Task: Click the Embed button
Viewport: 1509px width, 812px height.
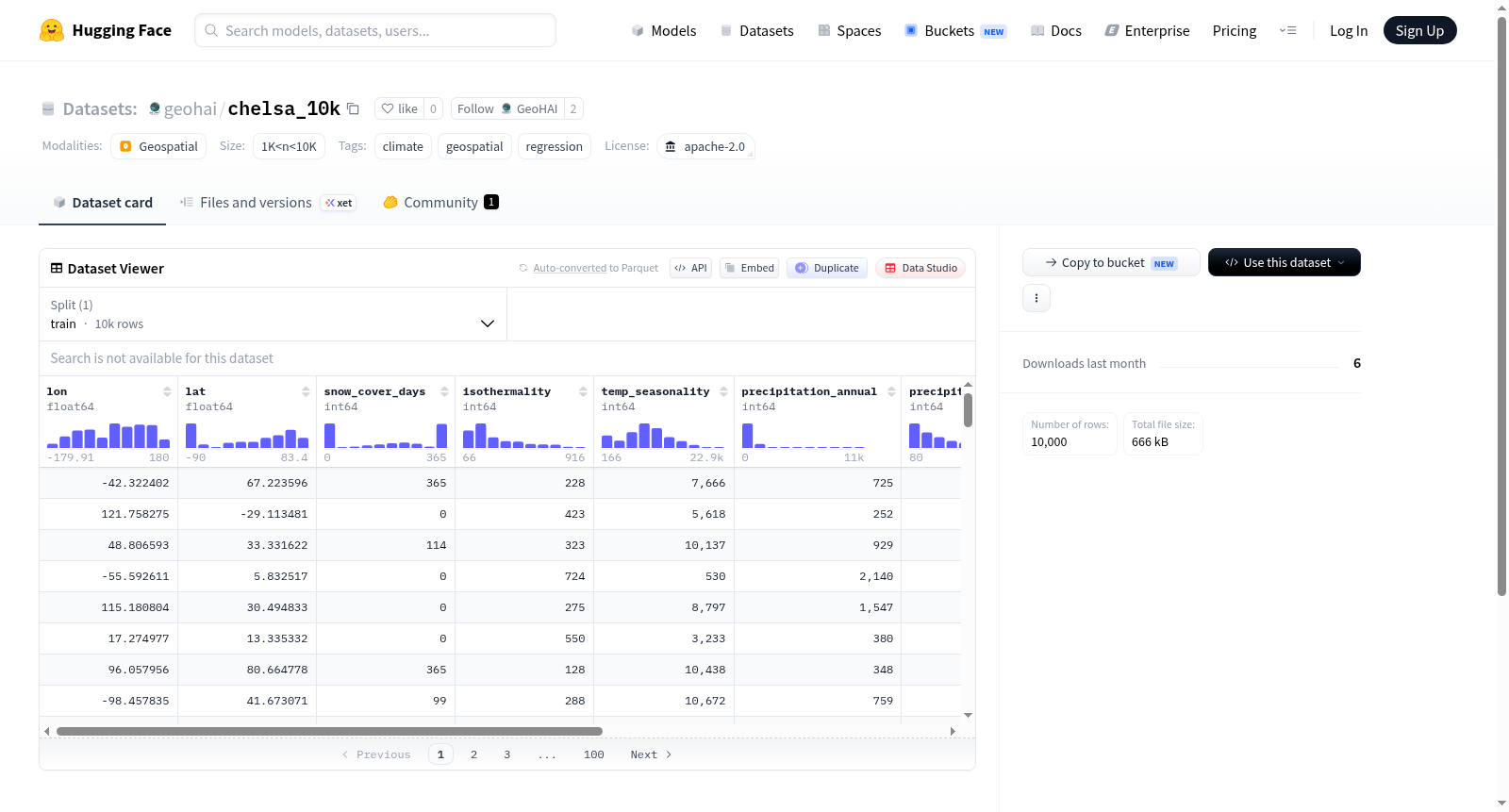Action: [x=749, y=268]
